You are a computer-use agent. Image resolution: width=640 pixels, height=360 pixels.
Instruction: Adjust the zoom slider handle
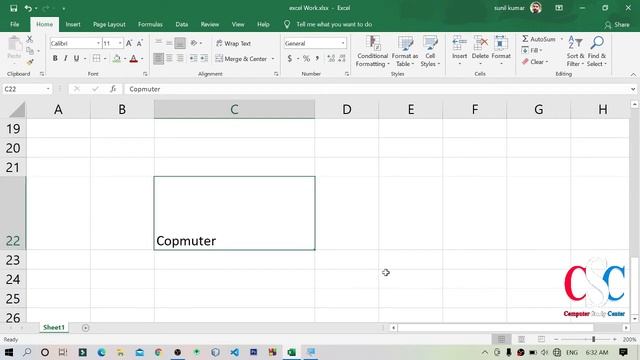593,339
